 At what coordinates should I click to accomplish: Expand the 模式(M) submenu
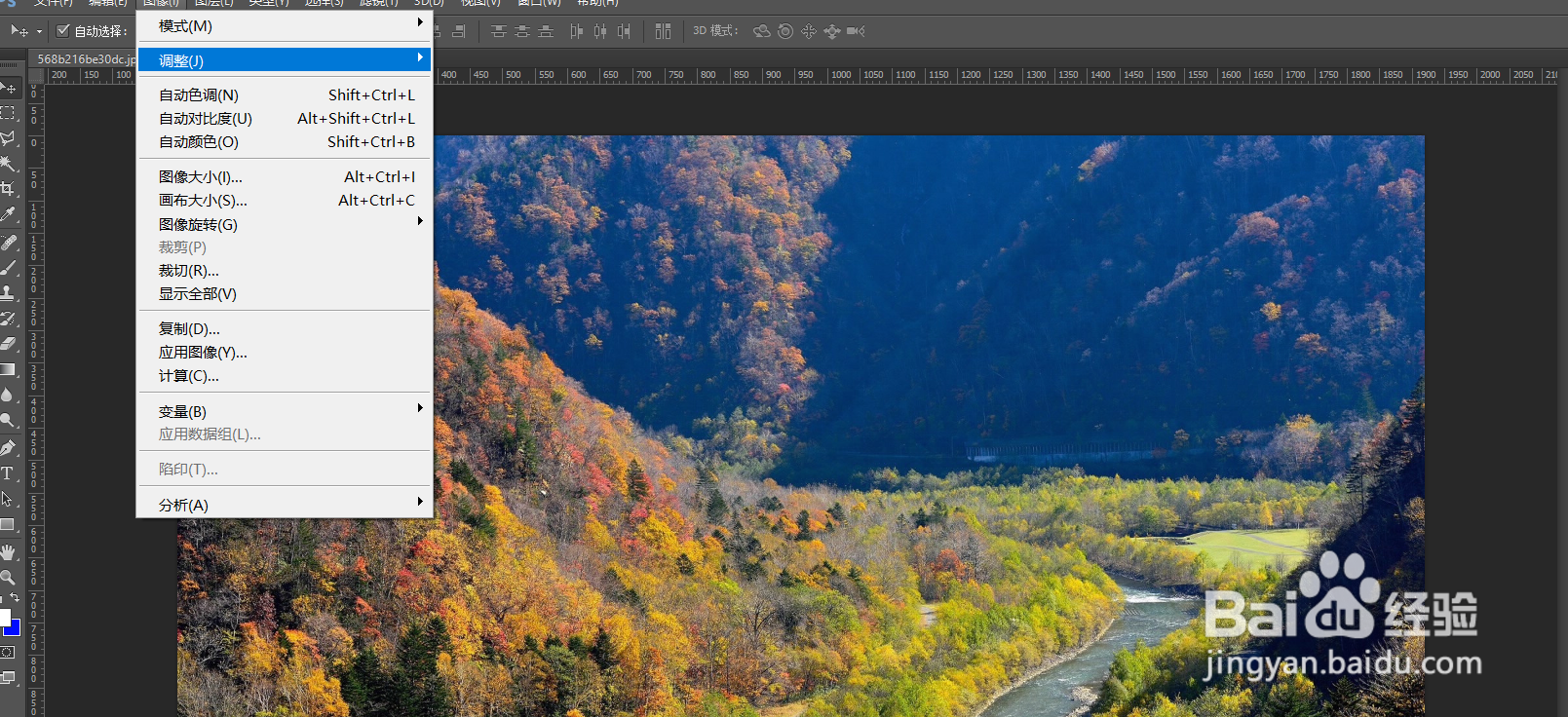(285, 25)
